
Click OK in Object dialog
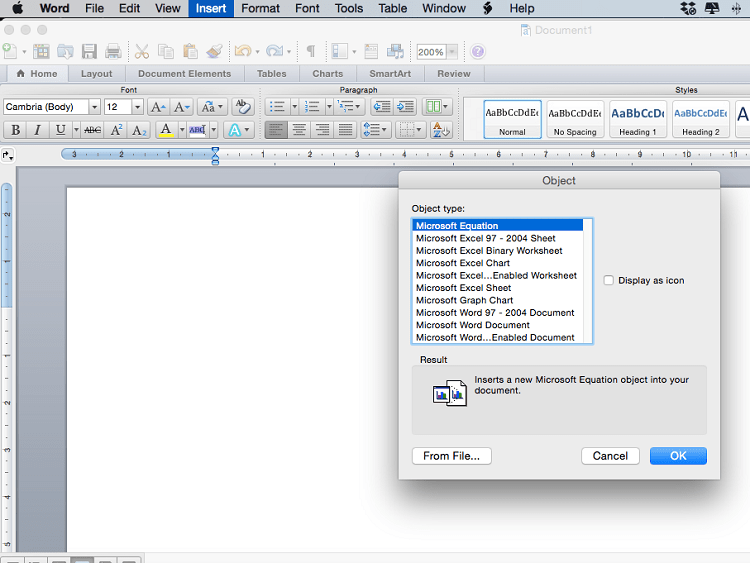(x=678, y=456)
